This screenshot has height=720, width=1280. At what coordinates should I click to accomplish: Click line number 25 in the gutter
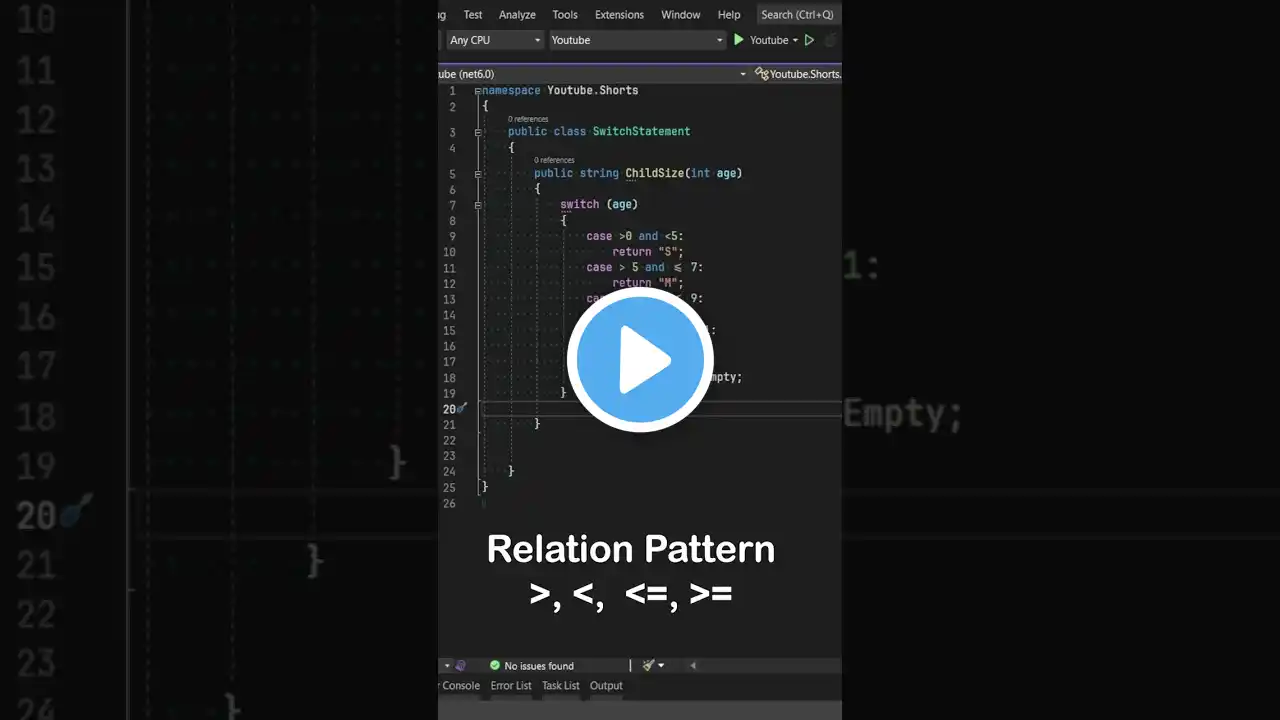(x=449, y=487)
